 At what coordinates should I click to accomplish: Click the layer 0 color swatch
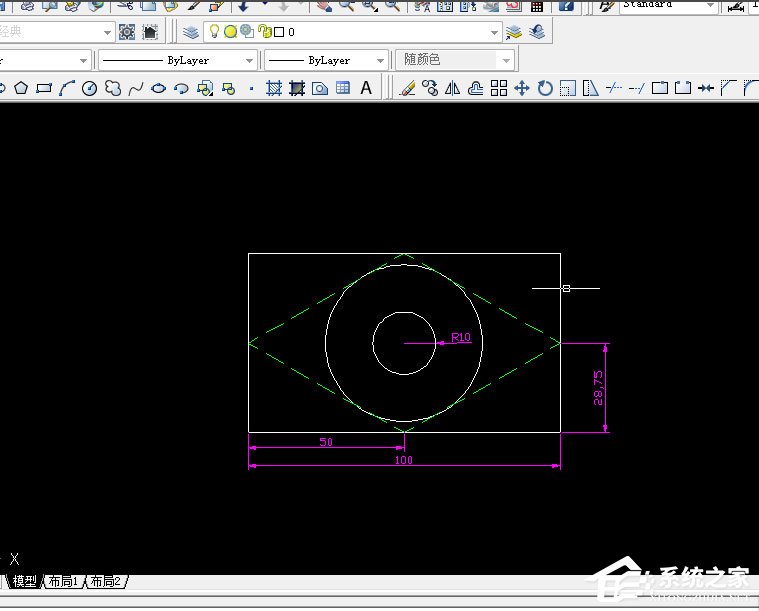279,32
